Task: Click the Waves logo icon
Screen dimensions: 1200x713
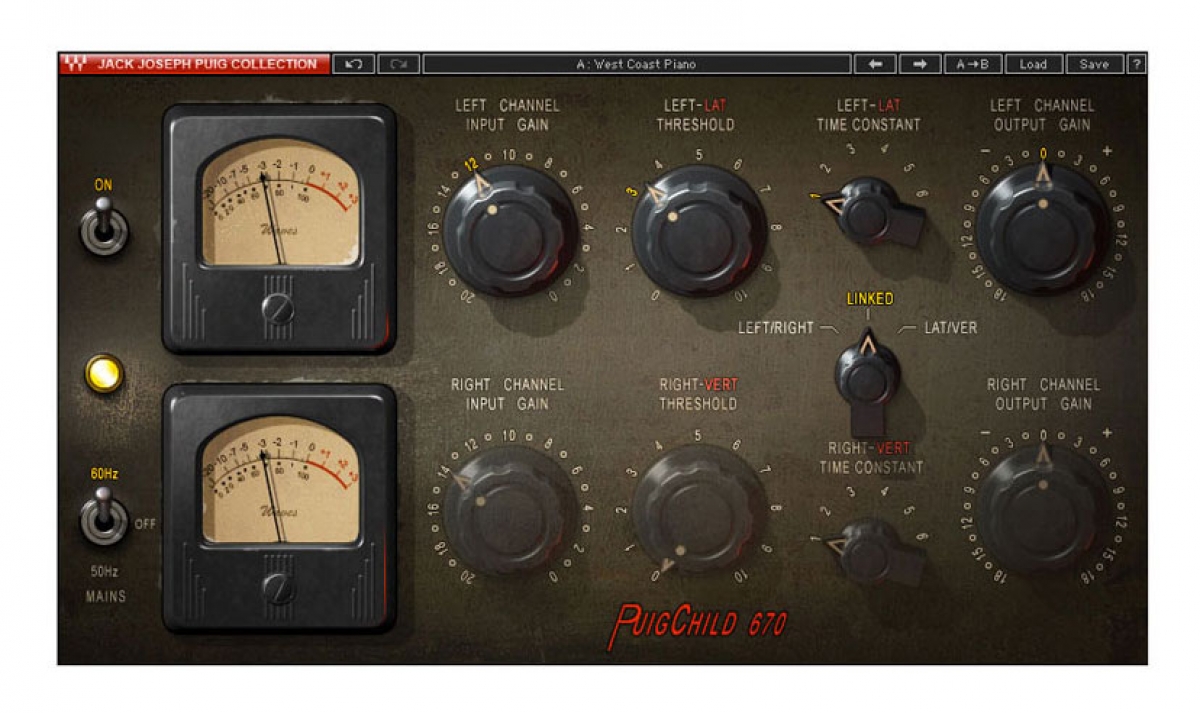Action: click(x=75, y=64)
